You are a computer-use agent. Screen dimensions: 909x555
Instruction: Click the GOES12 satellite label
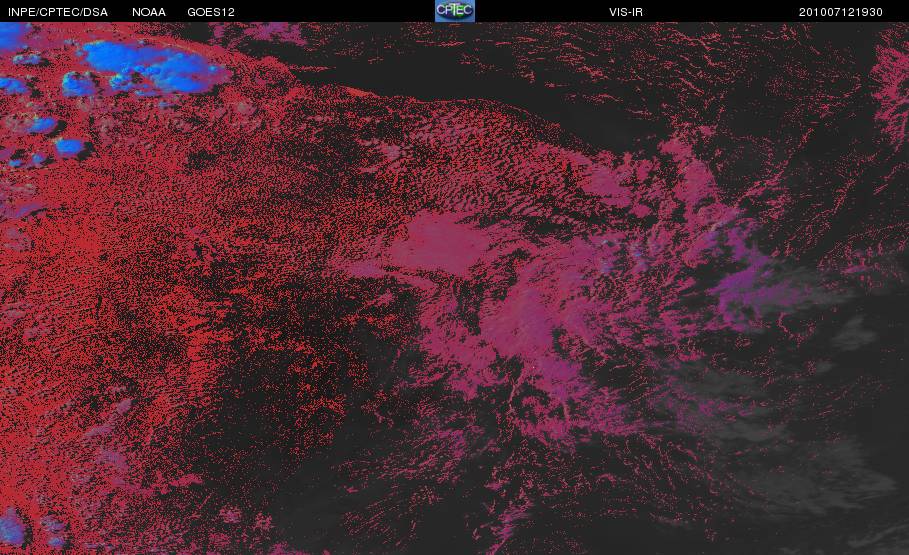pos(211,12)
